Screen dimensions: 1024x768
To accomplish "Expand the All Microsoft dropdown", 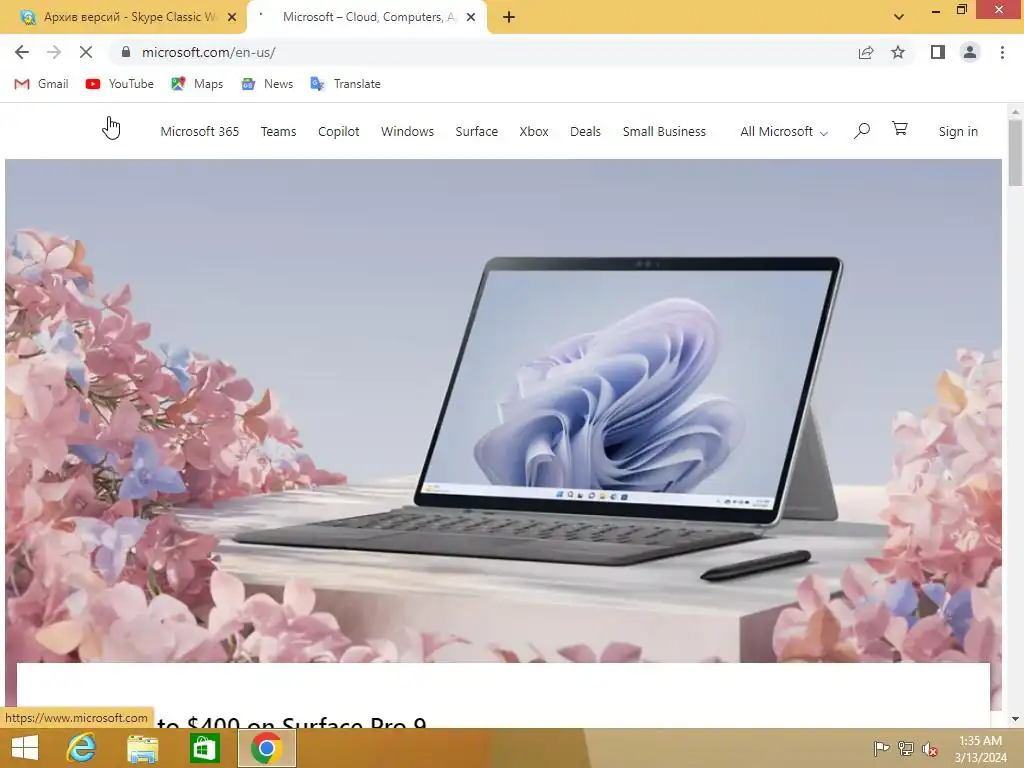I will [784, 131].
